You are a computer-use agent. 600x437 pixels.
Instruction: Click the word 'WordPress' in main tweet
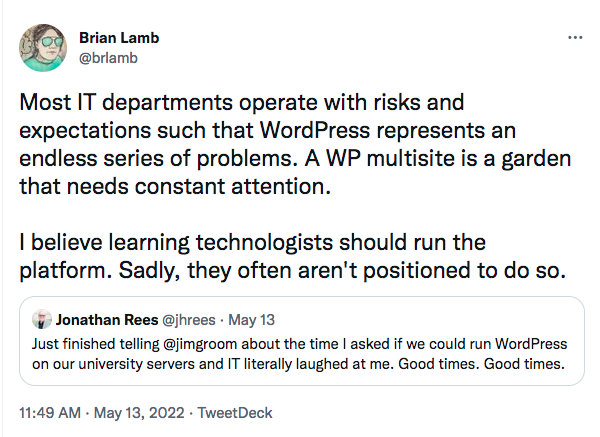coord(315,130)
